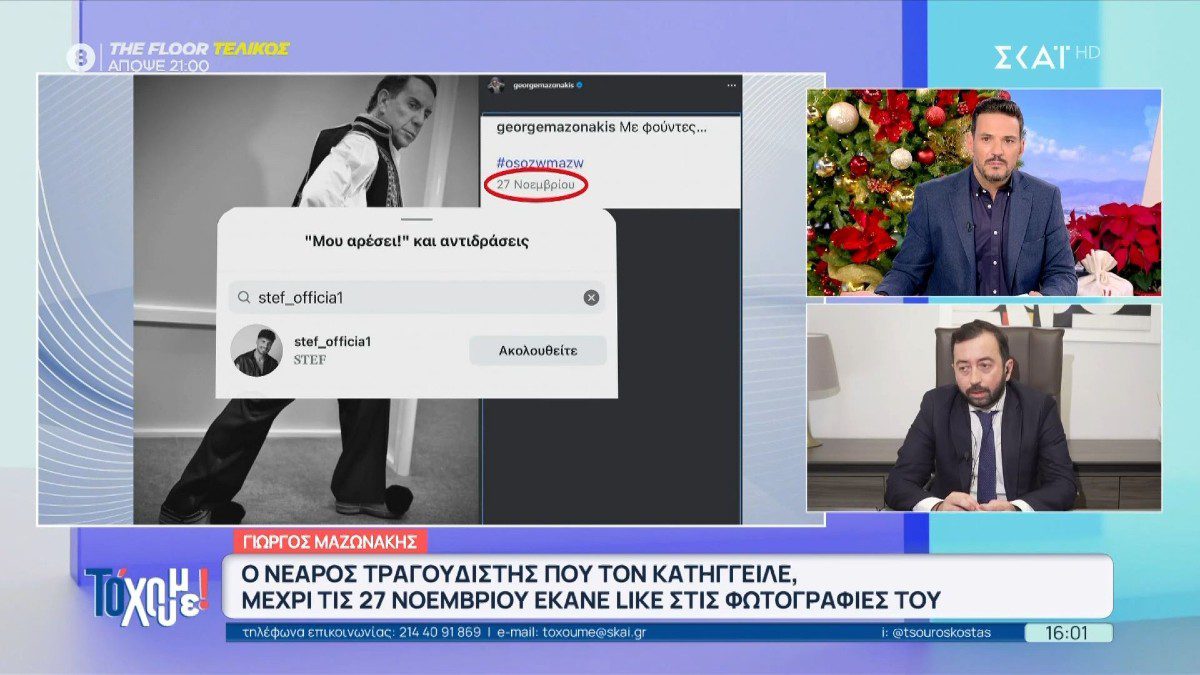
Task: Focus the search input field in likes dialog
Action: (400, 296)
